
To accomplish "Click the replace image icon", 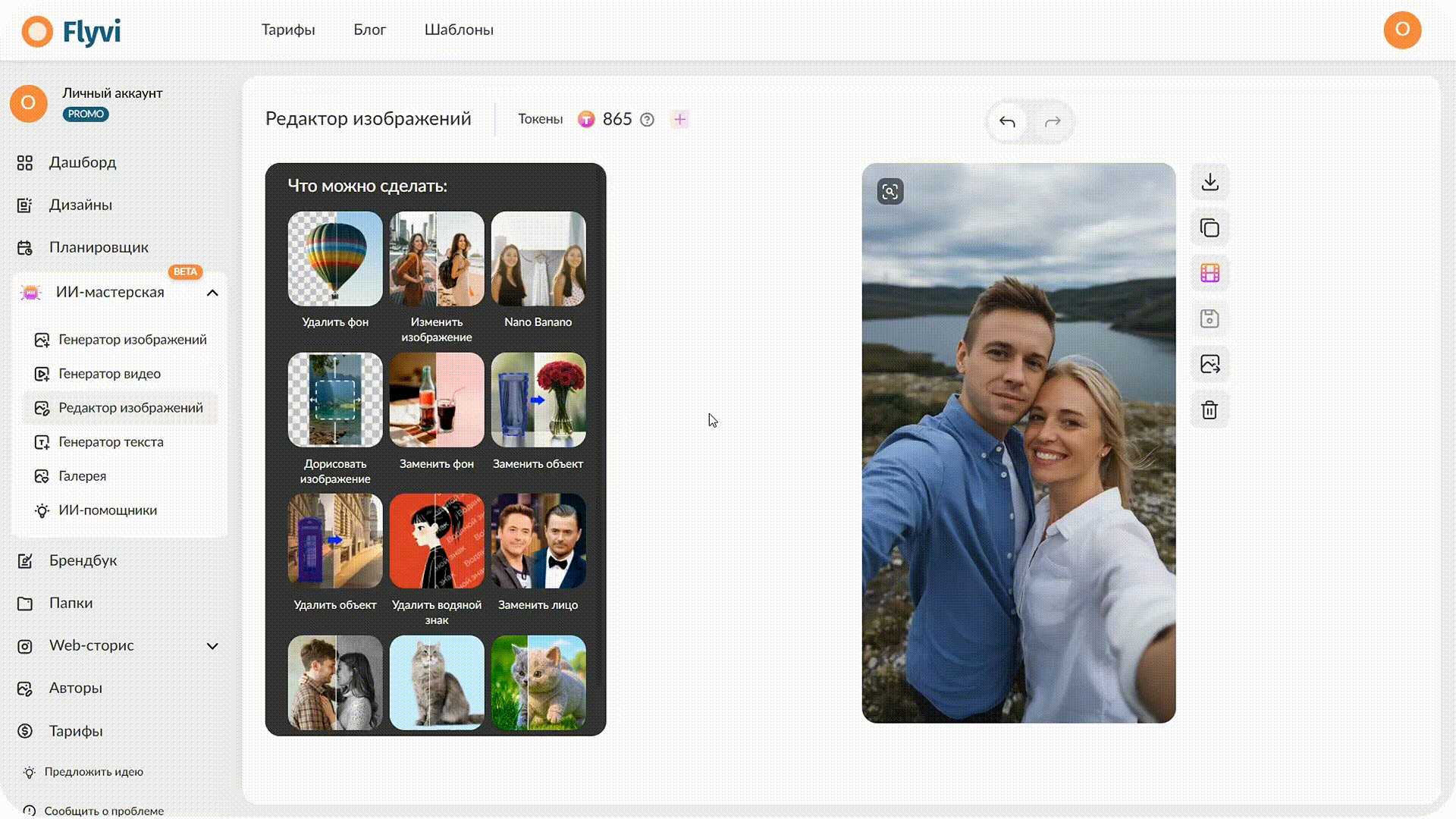I will (1210, 364).
